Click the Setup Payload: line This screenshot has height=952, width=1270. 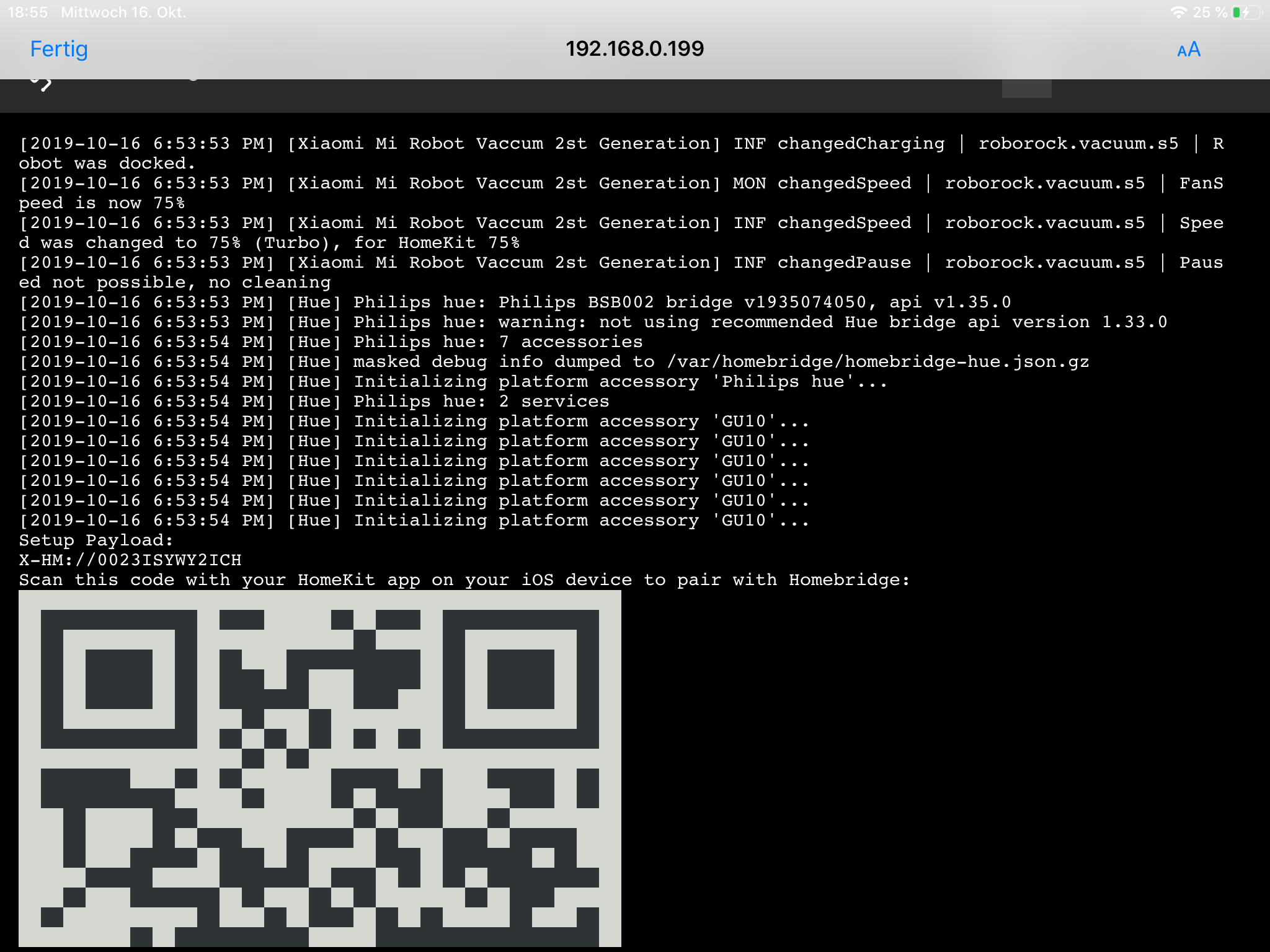(x=96, y=540)
